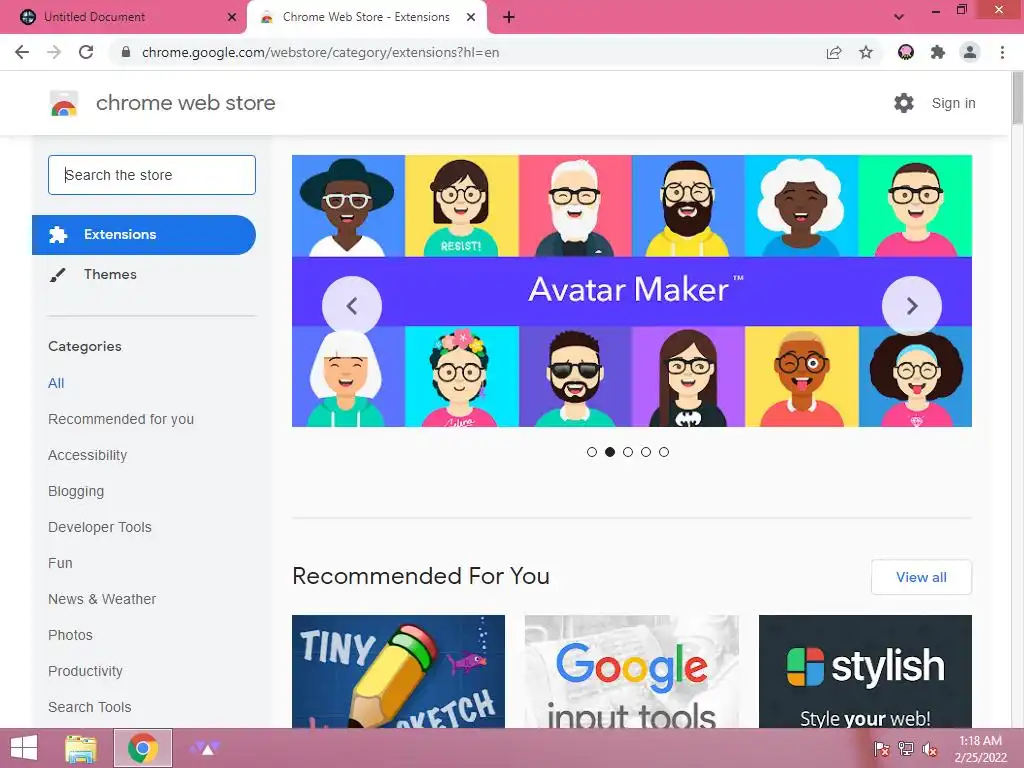Choose News & Weather category
Image resolution: width=1024 pixels, height=768 pixels.
[x=102, y=599]
